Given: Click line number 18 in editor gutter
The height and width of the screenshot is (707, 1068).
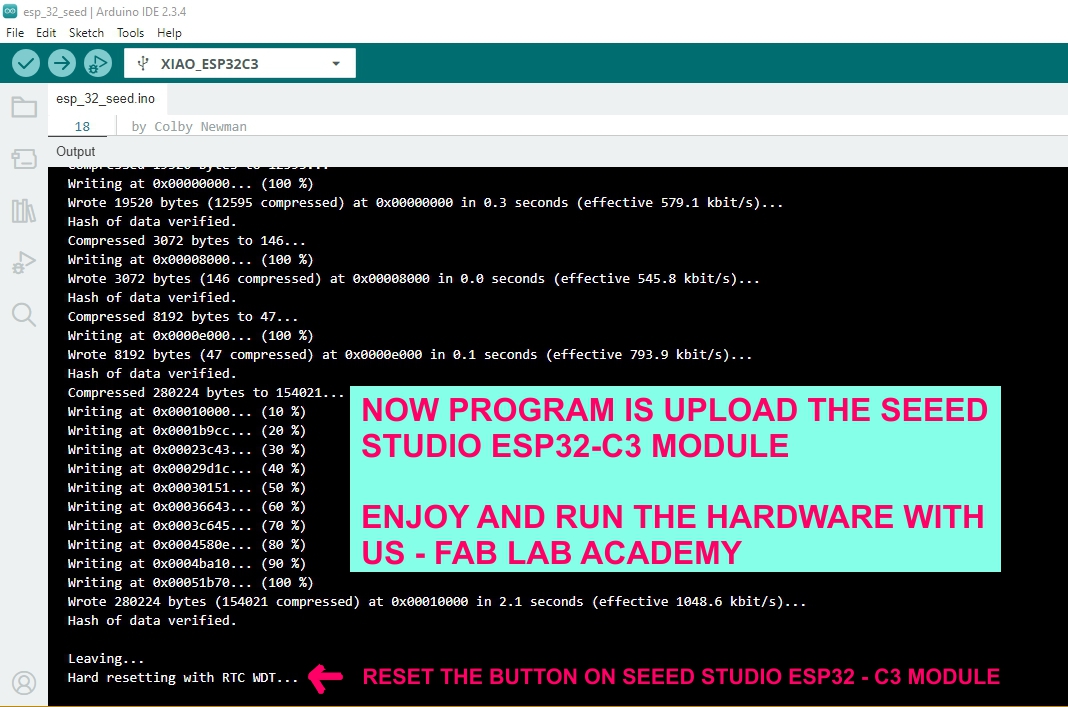Looking at the screenshot, I should [x=82, y=127].
